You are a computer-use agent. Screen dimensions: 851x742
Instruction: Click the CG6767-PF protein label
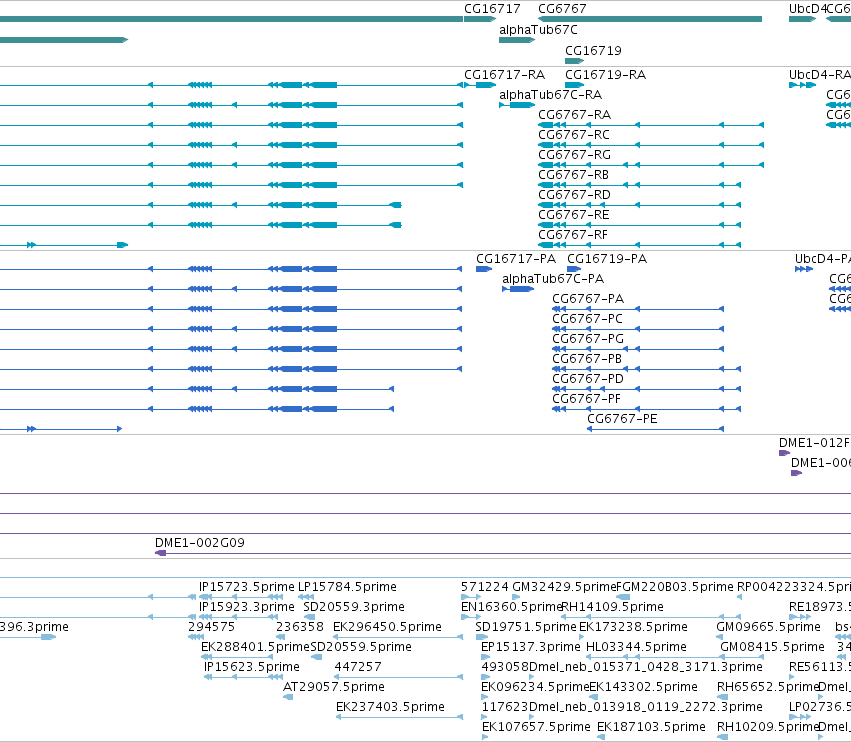(586, 399)
